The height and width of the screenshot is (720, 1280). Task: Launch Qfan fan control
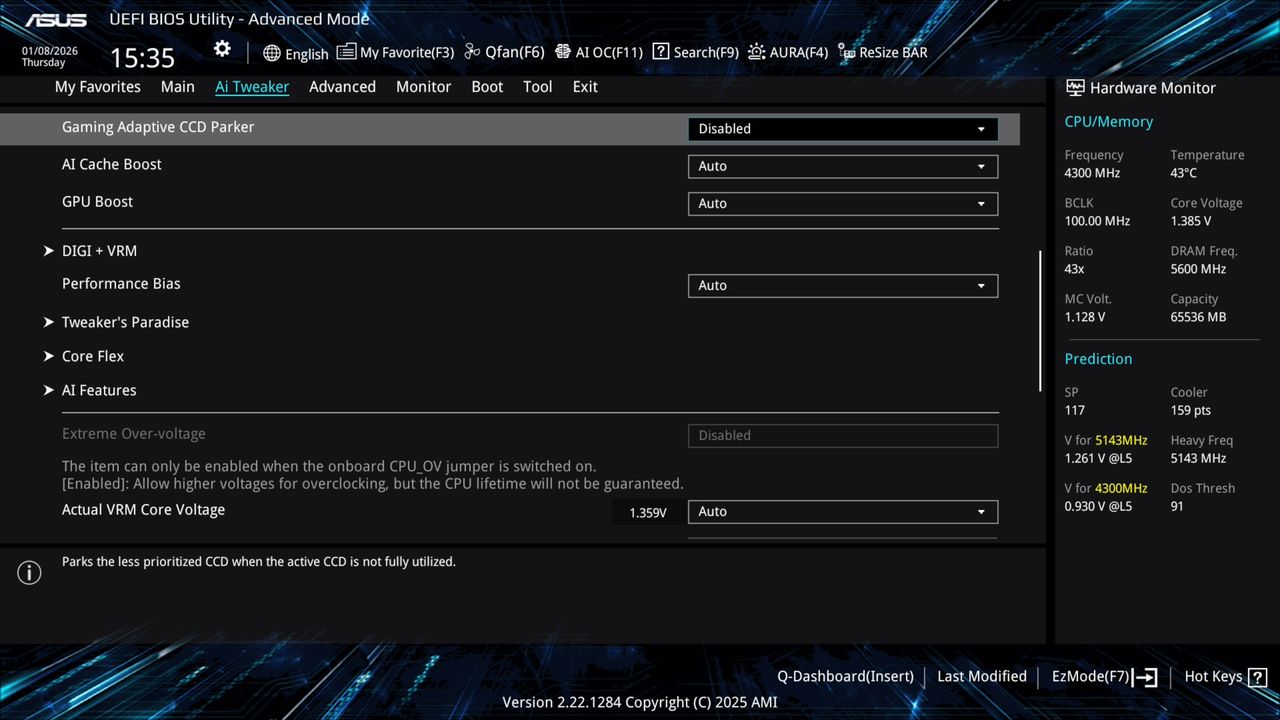tap(504, 51)
